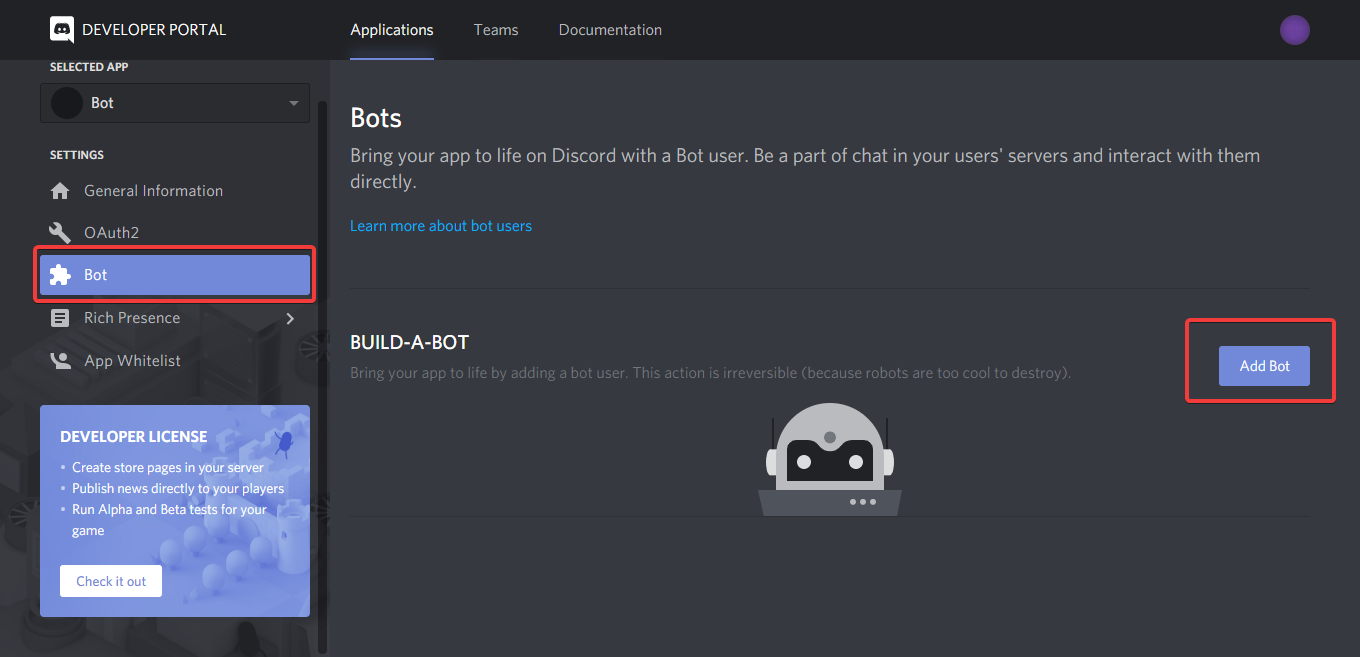Open the Teams tab
The height and width of the screenshot is (657, 1360).
point(496,30)
